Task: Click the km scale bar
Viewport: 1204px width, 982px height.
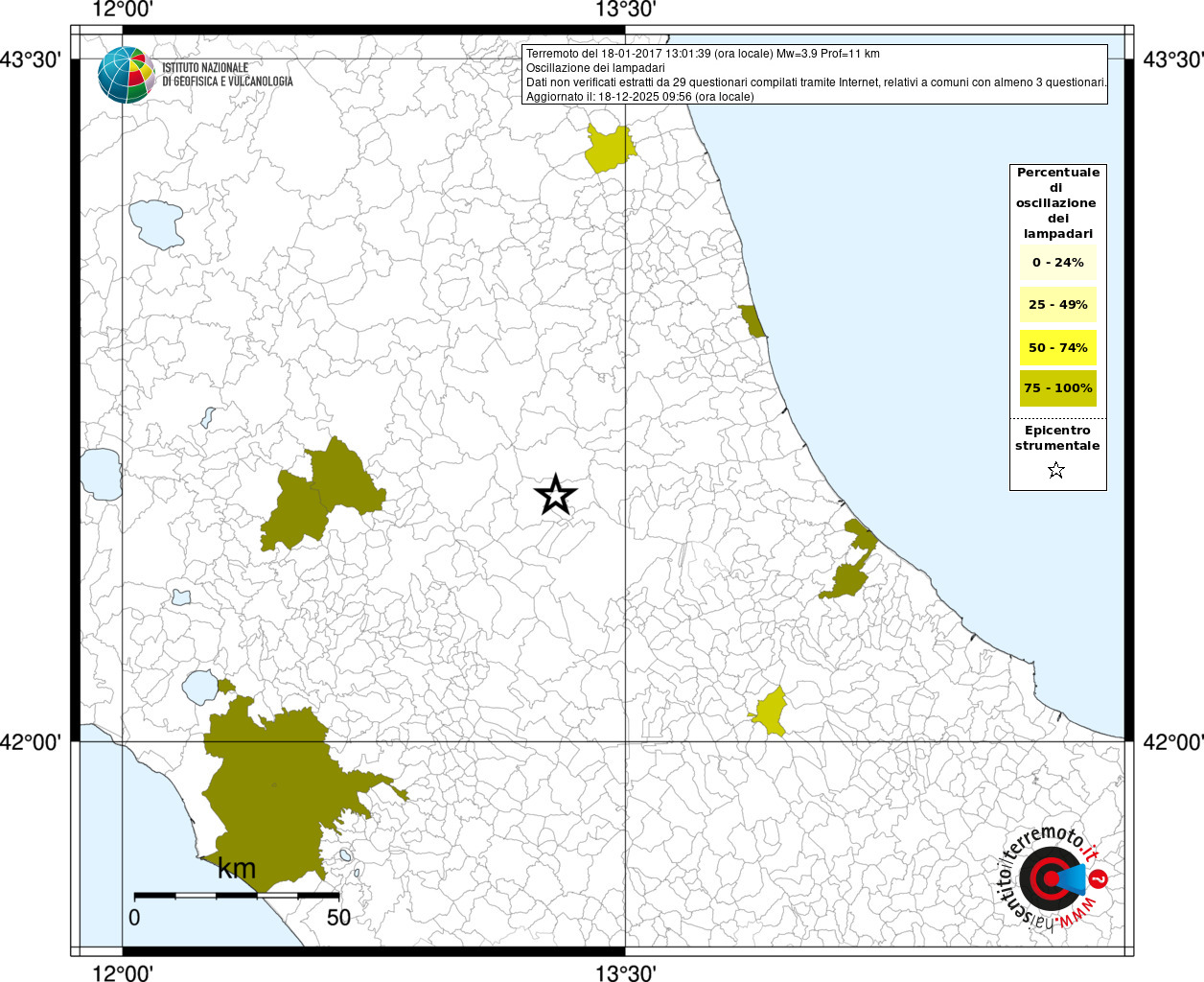Action: point(236,895)
